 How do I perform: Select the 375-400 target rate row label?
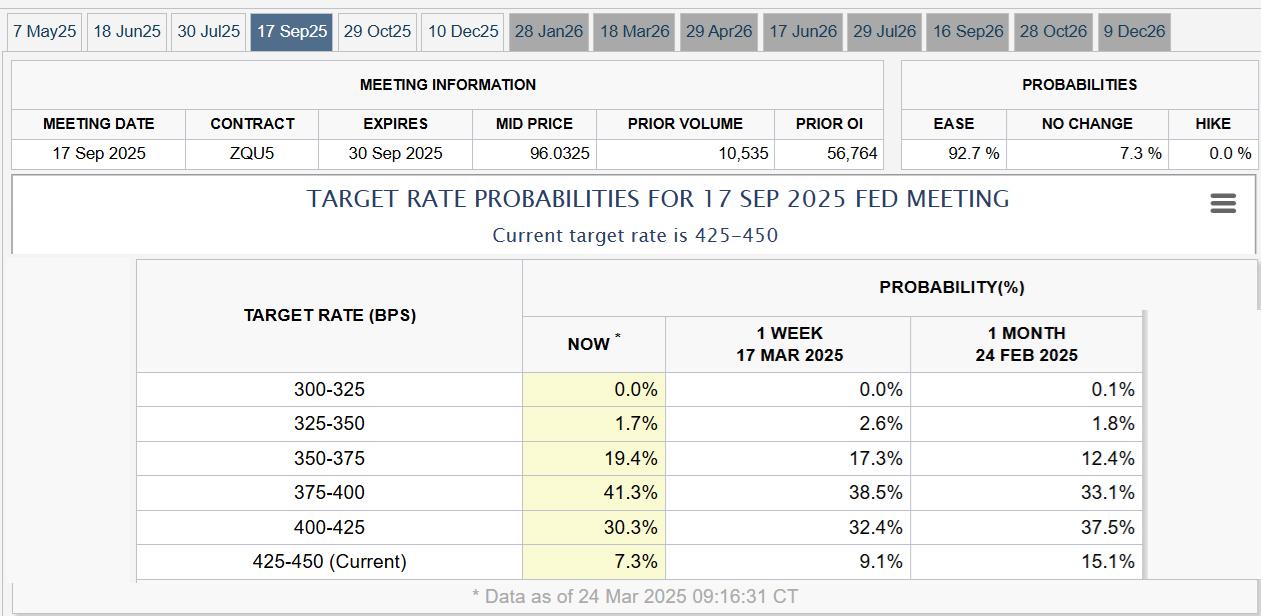pos(329,493)
